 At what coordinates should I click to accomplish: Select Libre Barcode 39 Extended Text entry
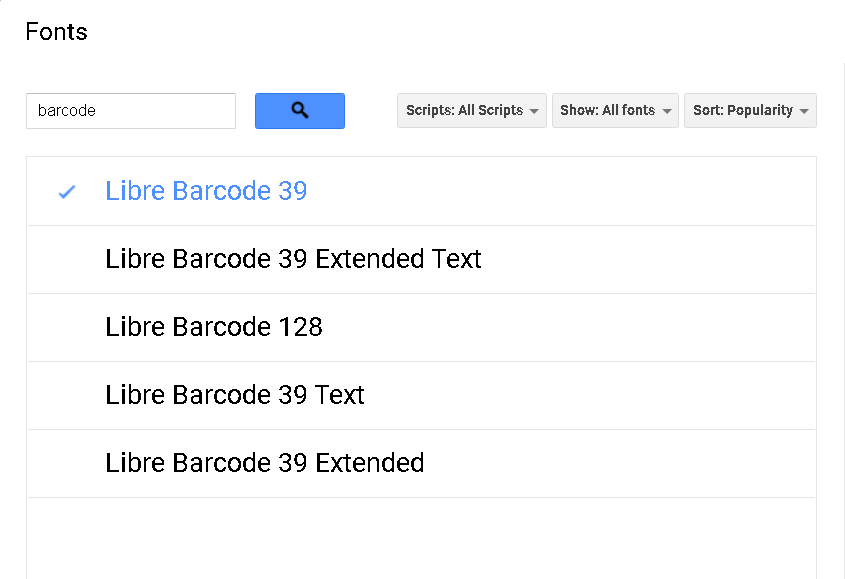point(292,259)
